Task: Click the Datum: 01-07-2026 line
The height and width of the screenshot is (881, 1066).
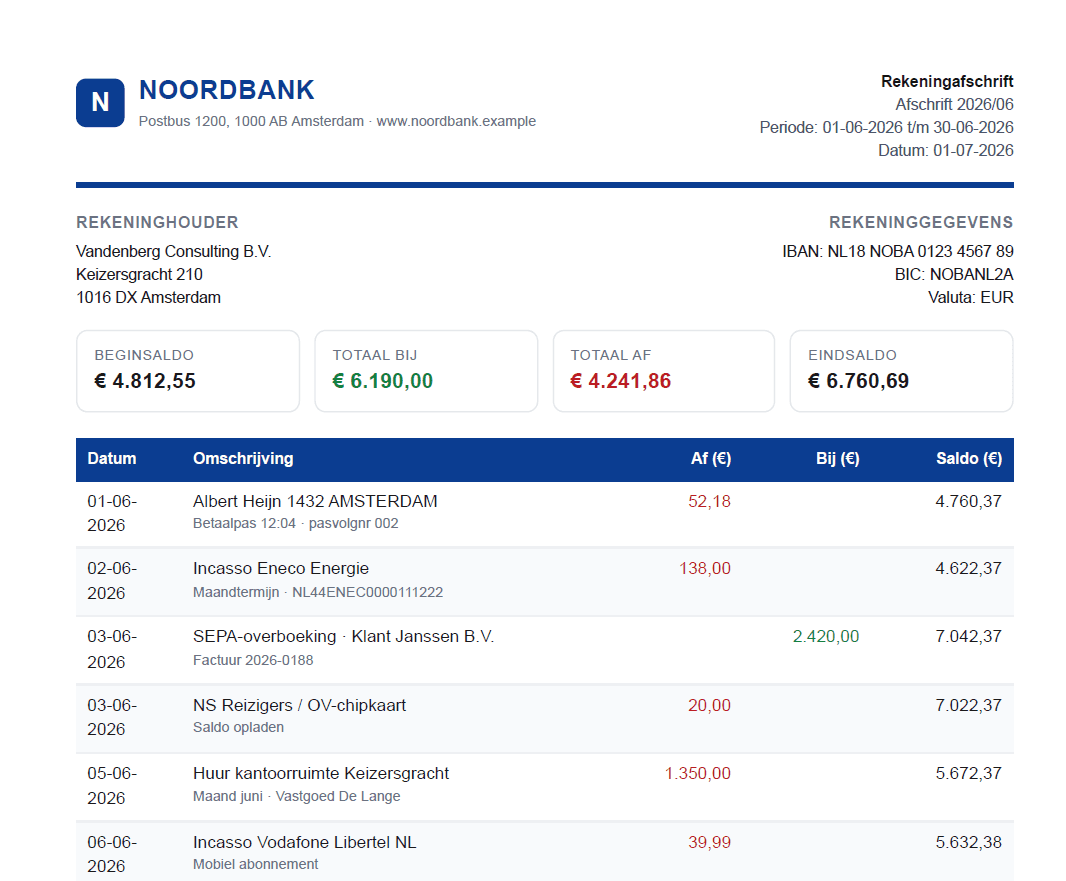Action: [946, 151]
